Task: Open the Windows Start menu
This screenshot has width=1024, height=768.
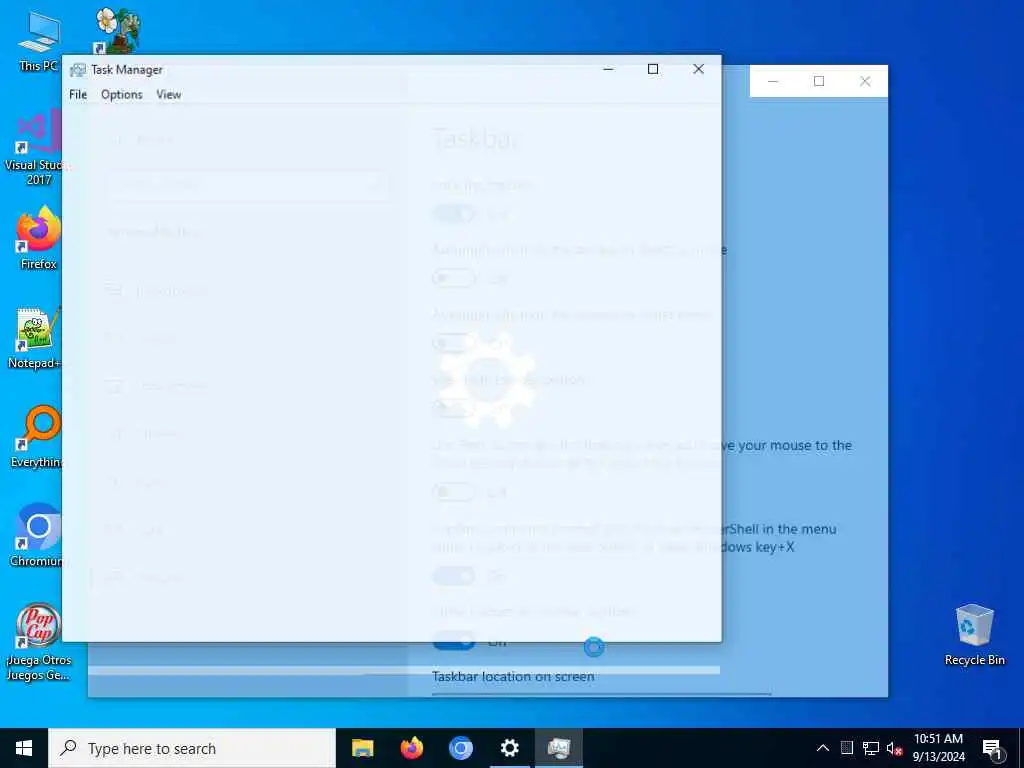Action: point(24,748)
